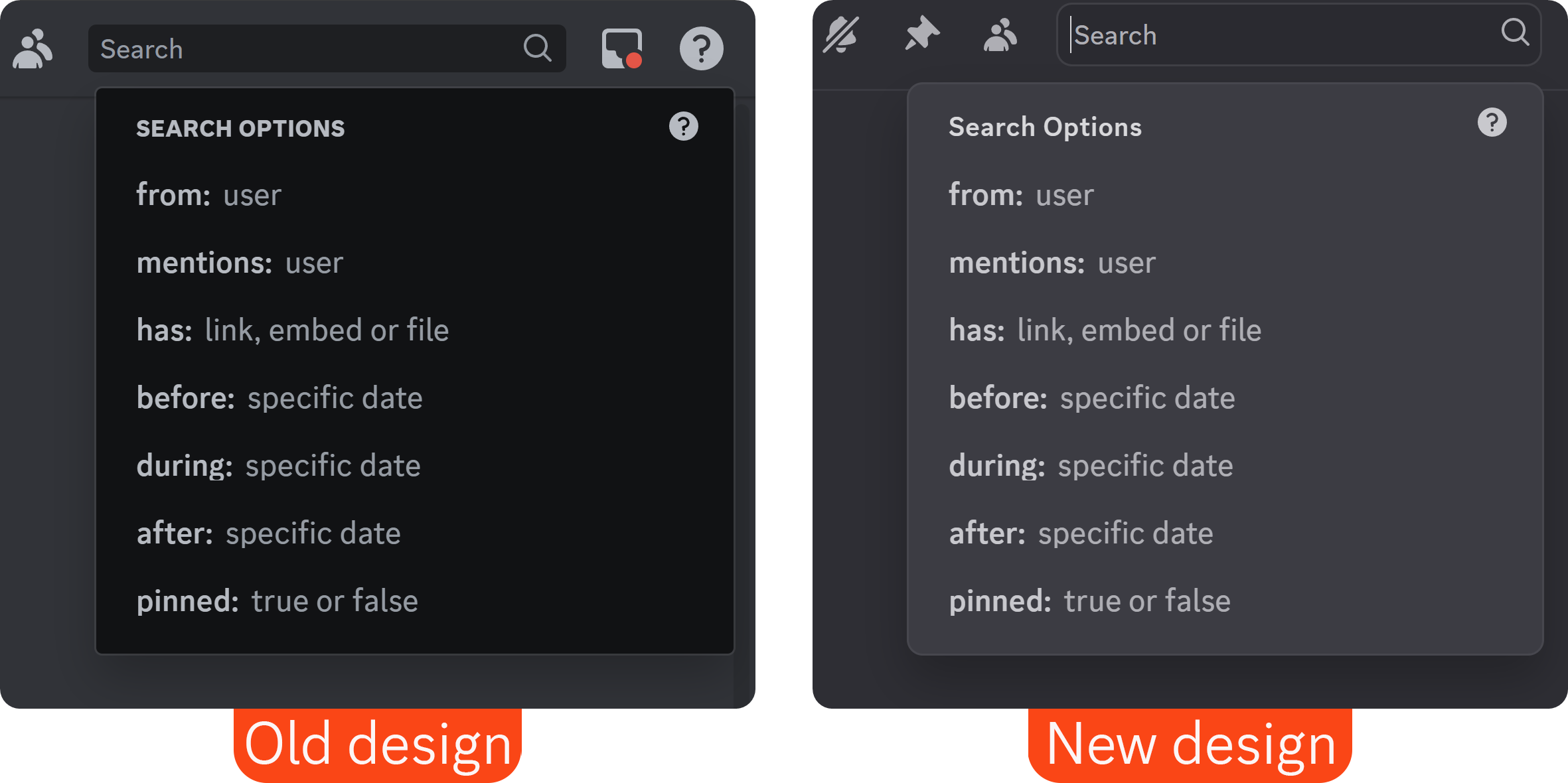This screenshot has width=1568, height=783.
Task: Choose the has: link, embed or file filter
Action: [x=292, y=329]
